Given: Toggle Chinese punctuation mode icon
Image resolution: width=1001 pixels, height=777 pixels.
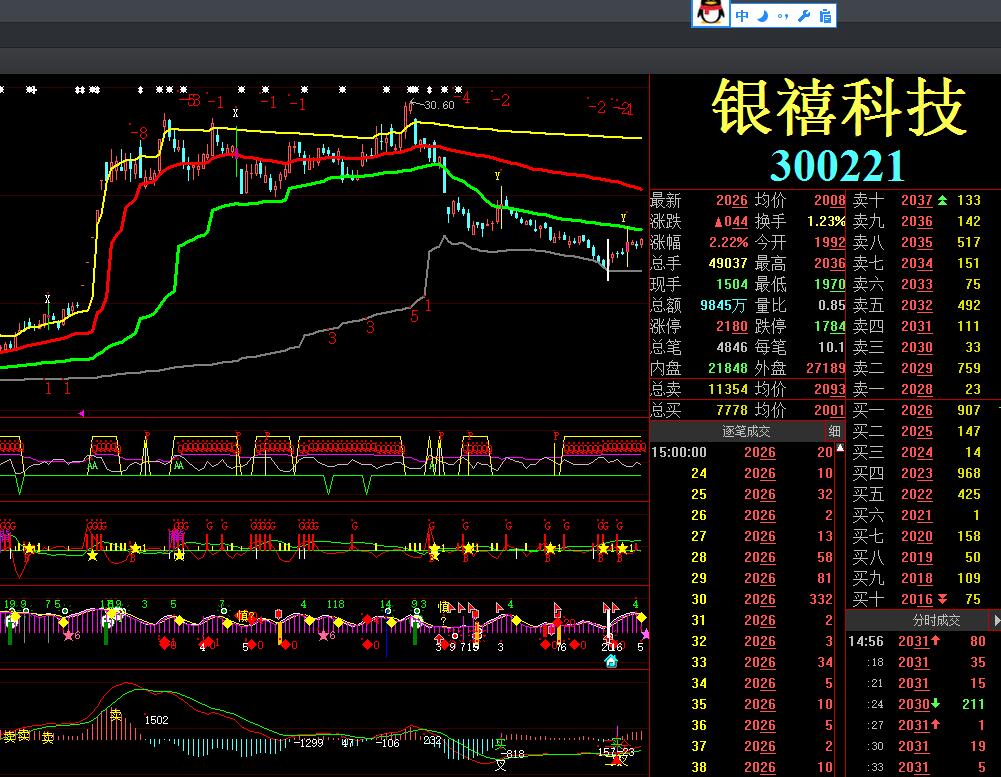Looking at the screenshot, I should 783,17.
